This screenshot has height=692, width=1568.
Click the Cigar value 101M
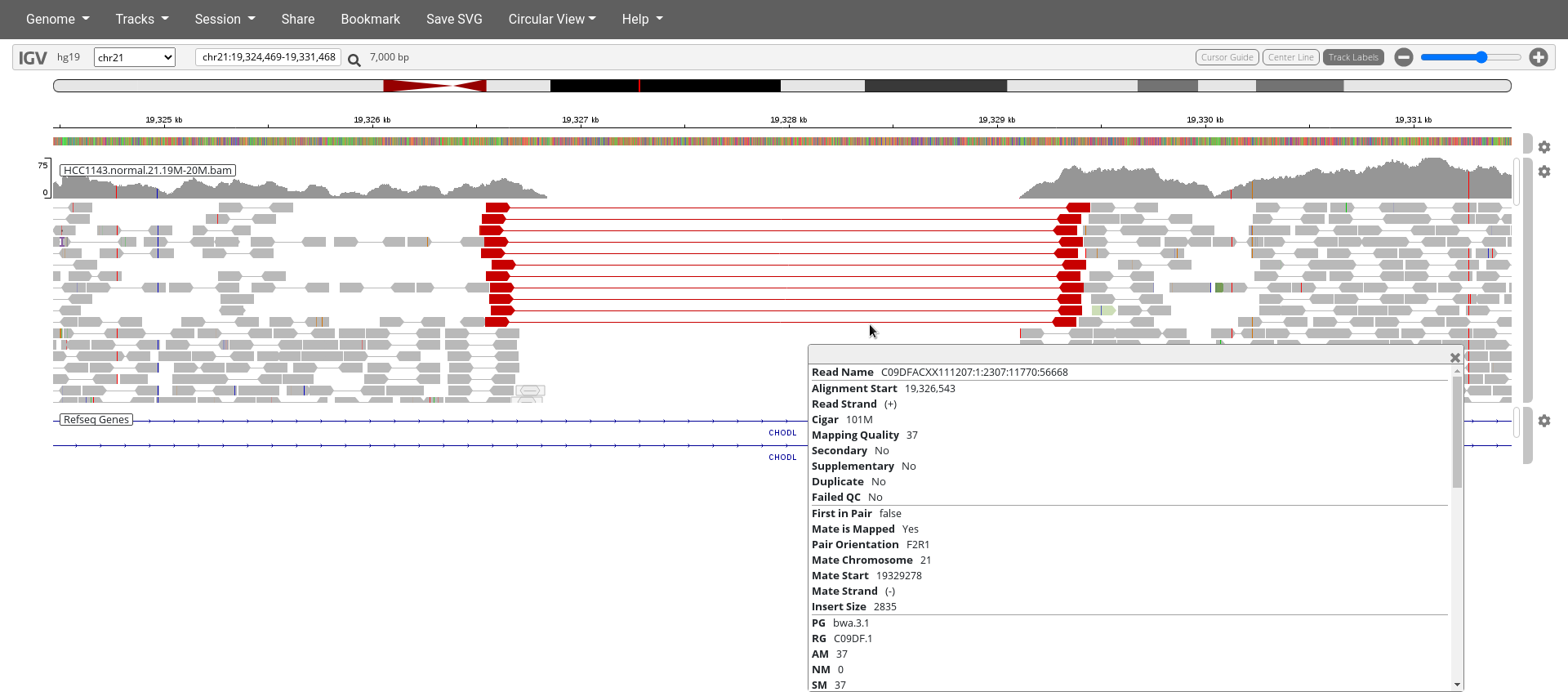click(859, 419)
